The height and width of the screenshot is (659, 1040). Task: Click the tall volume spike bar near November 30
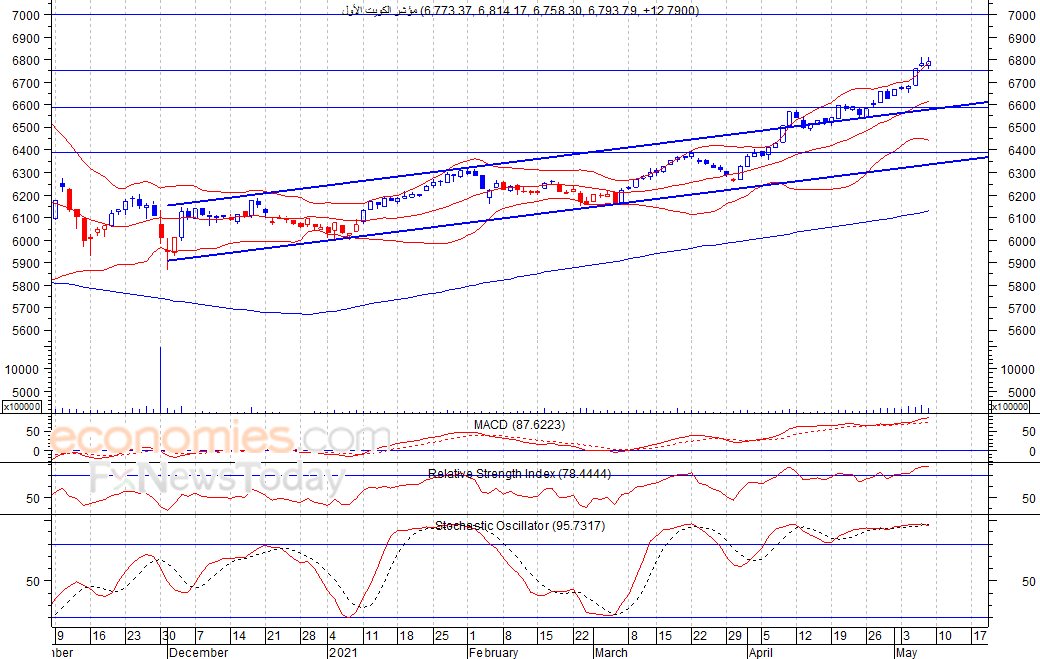coord(161,379)
